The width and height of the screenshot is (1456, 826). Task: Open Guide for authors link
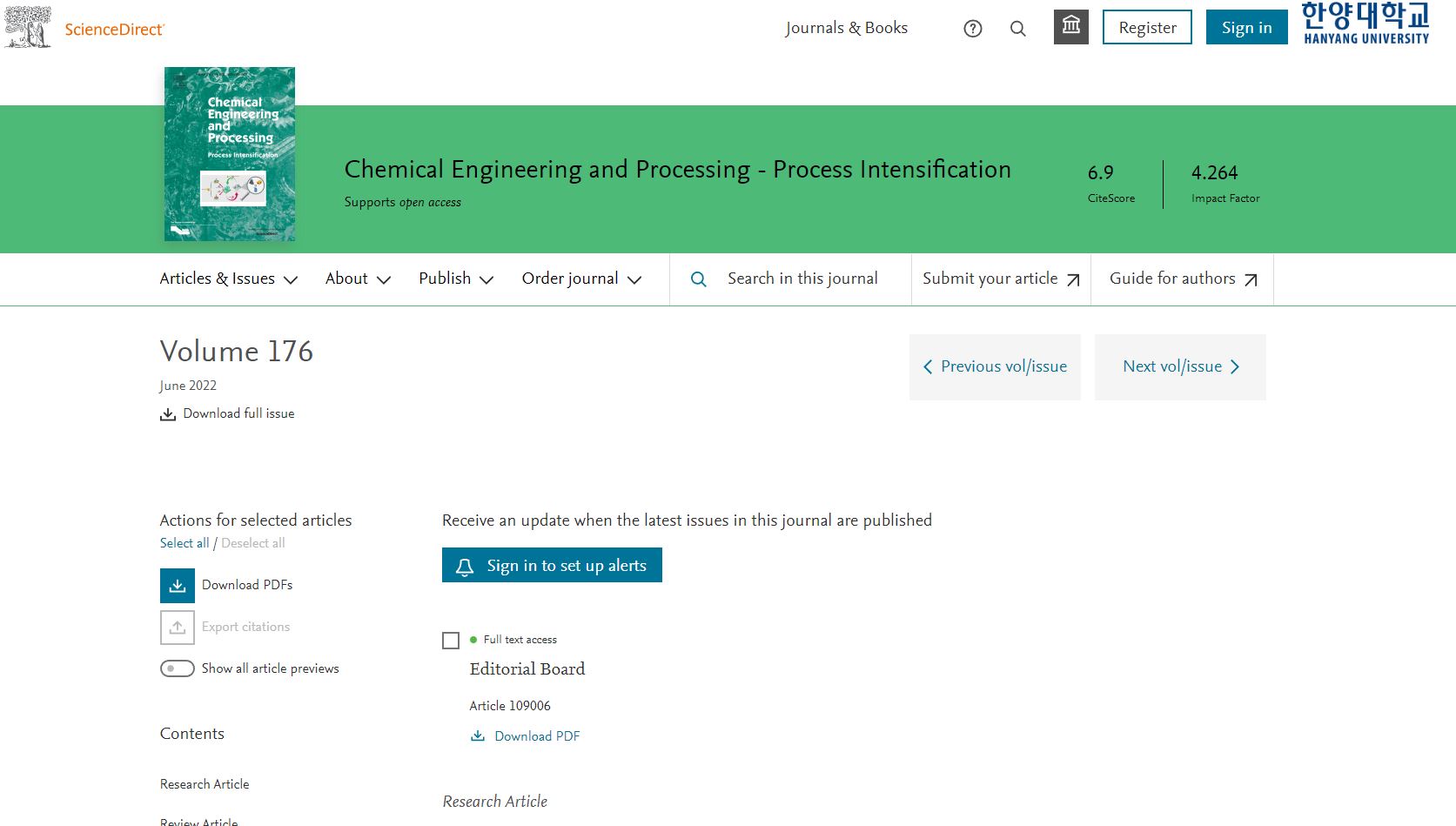click(1182, 279)
